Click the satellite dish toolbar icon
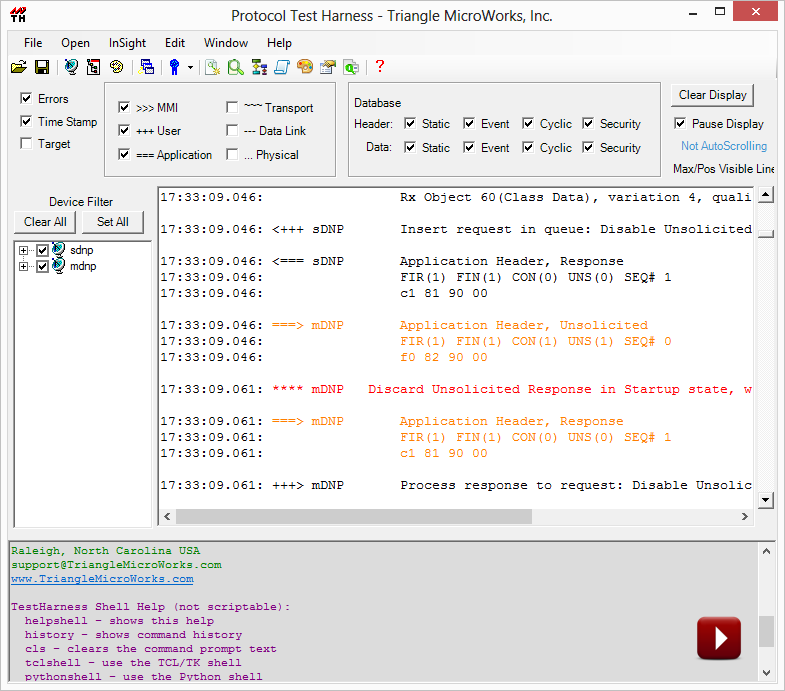This screenshot has width=785, height=691. tap(71, 67)
